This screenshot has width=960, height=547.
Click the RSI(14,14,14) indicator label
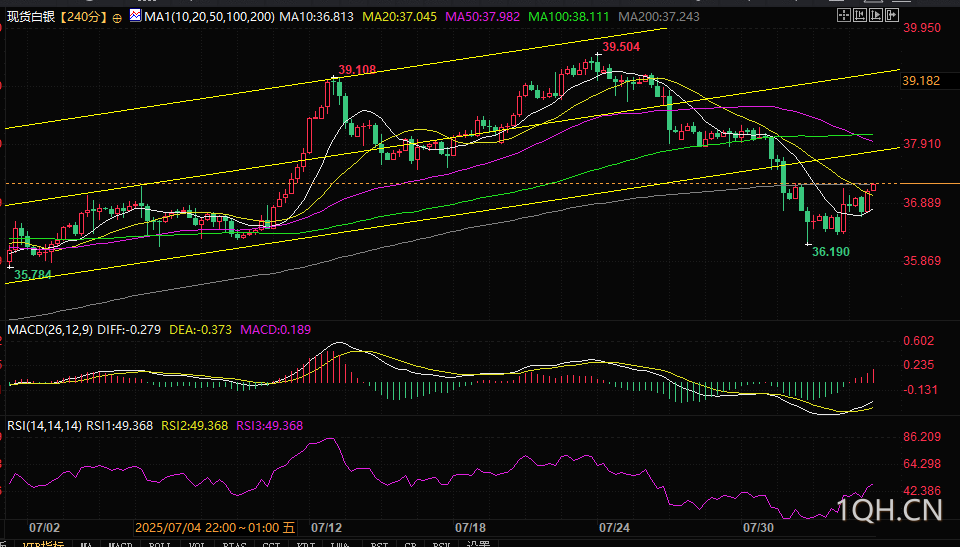pos(42,425)
